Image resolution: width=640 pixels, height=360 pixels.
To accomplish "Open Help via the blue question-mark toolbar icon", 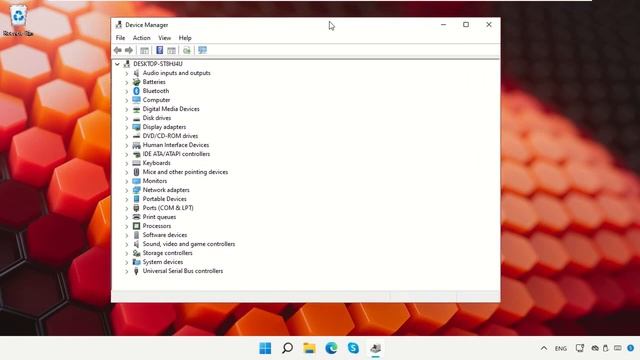I will coord(160,50).
